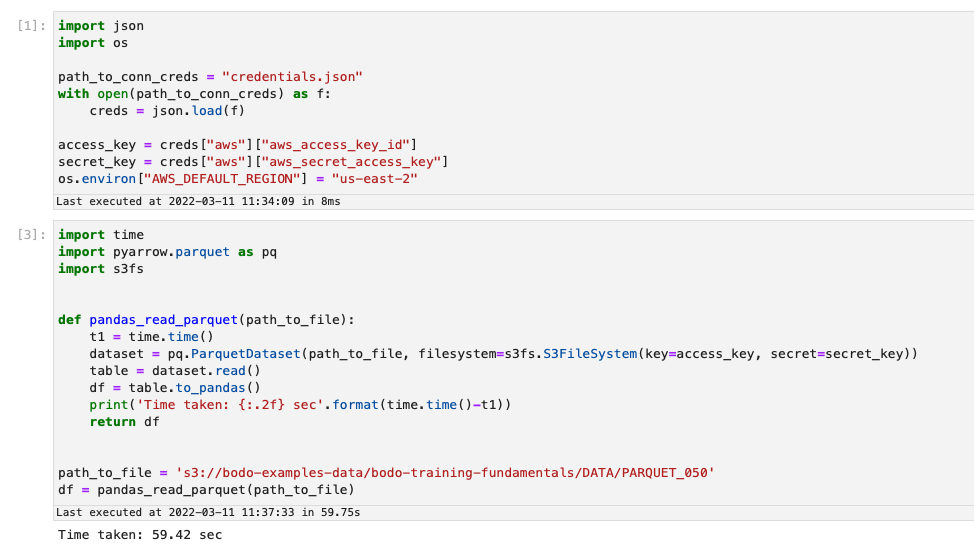Click the 'import s3fs' line

point(101,268)
